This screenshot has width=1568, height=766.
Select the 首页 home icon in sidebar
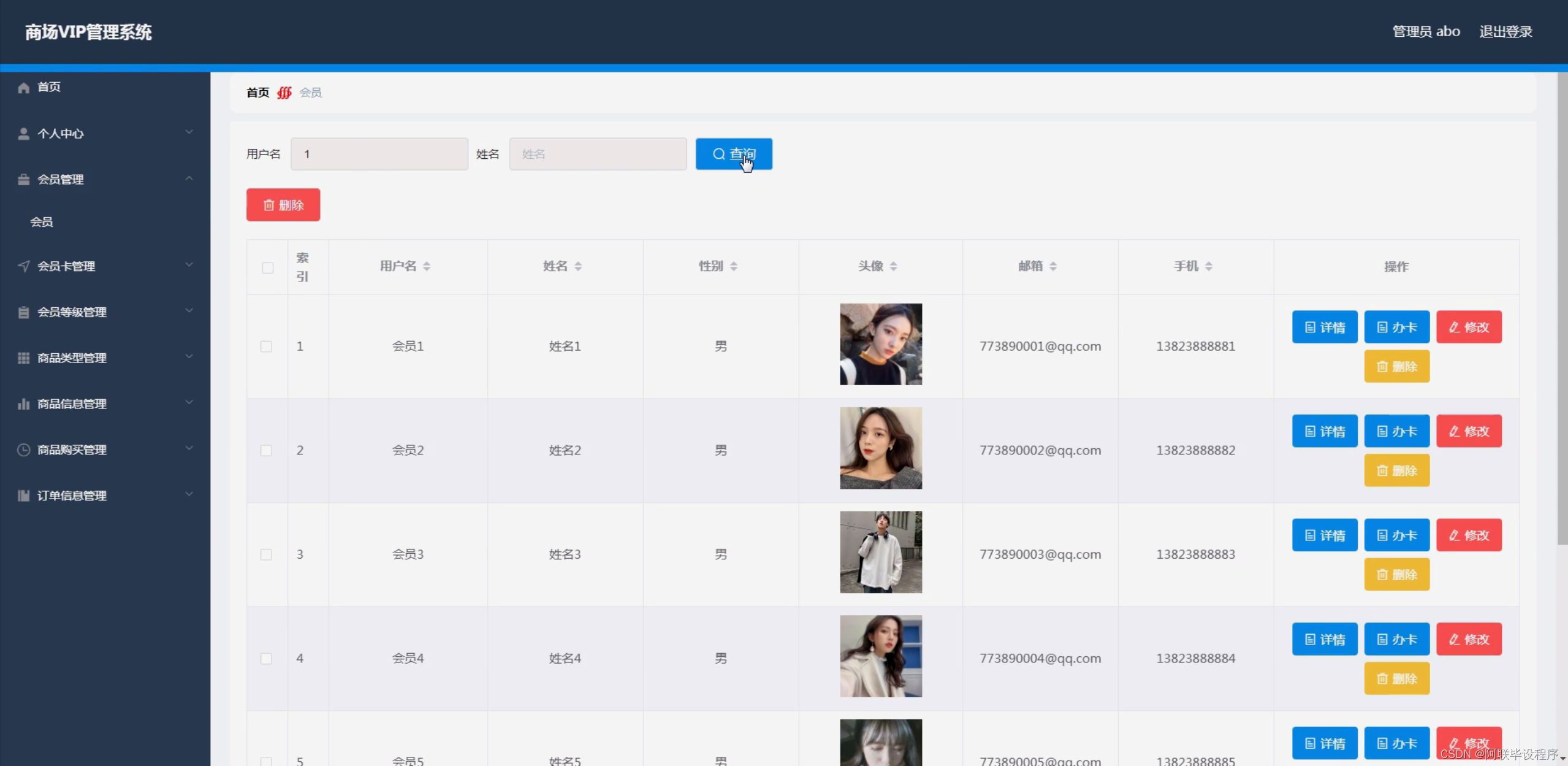click(x=23, y=86)
